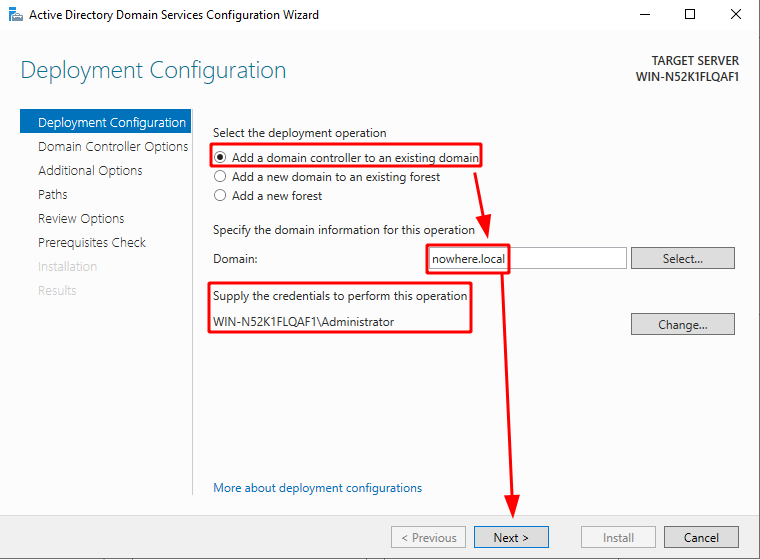Go to the Next > wizard page
The width and height of the screenshot is (760, 560).
click(511, 537)
